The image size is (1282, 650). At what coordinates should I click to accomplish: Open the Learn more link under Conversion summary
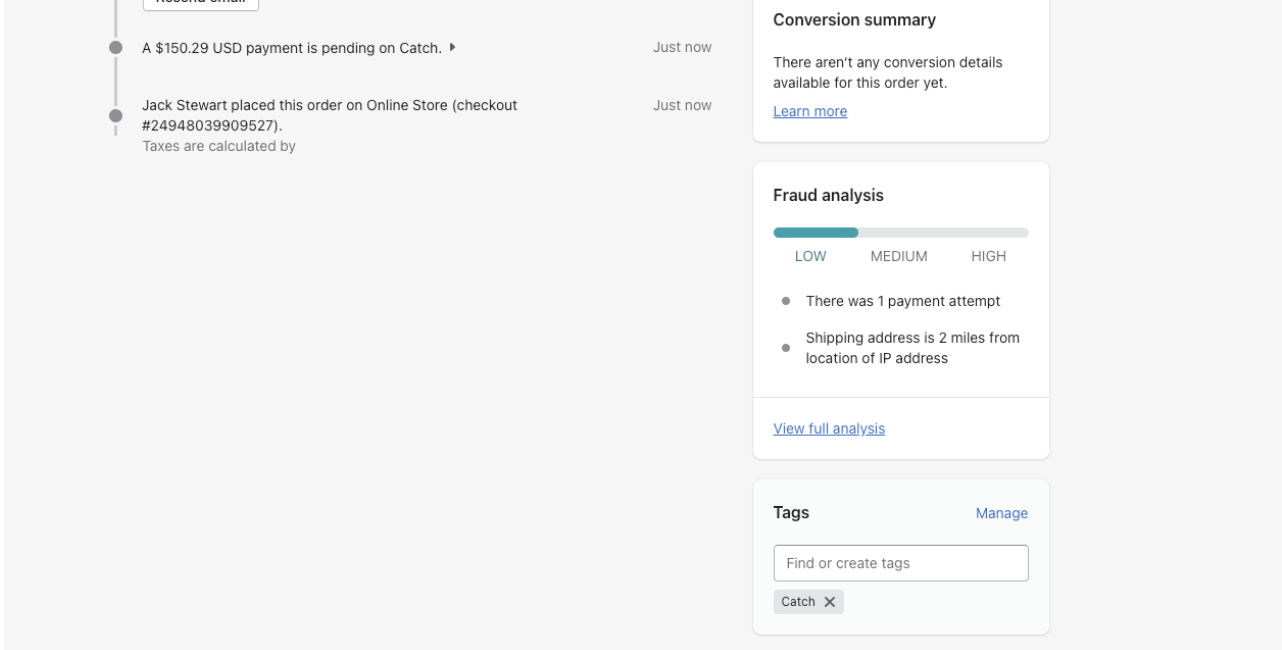(x=810, y=112)
